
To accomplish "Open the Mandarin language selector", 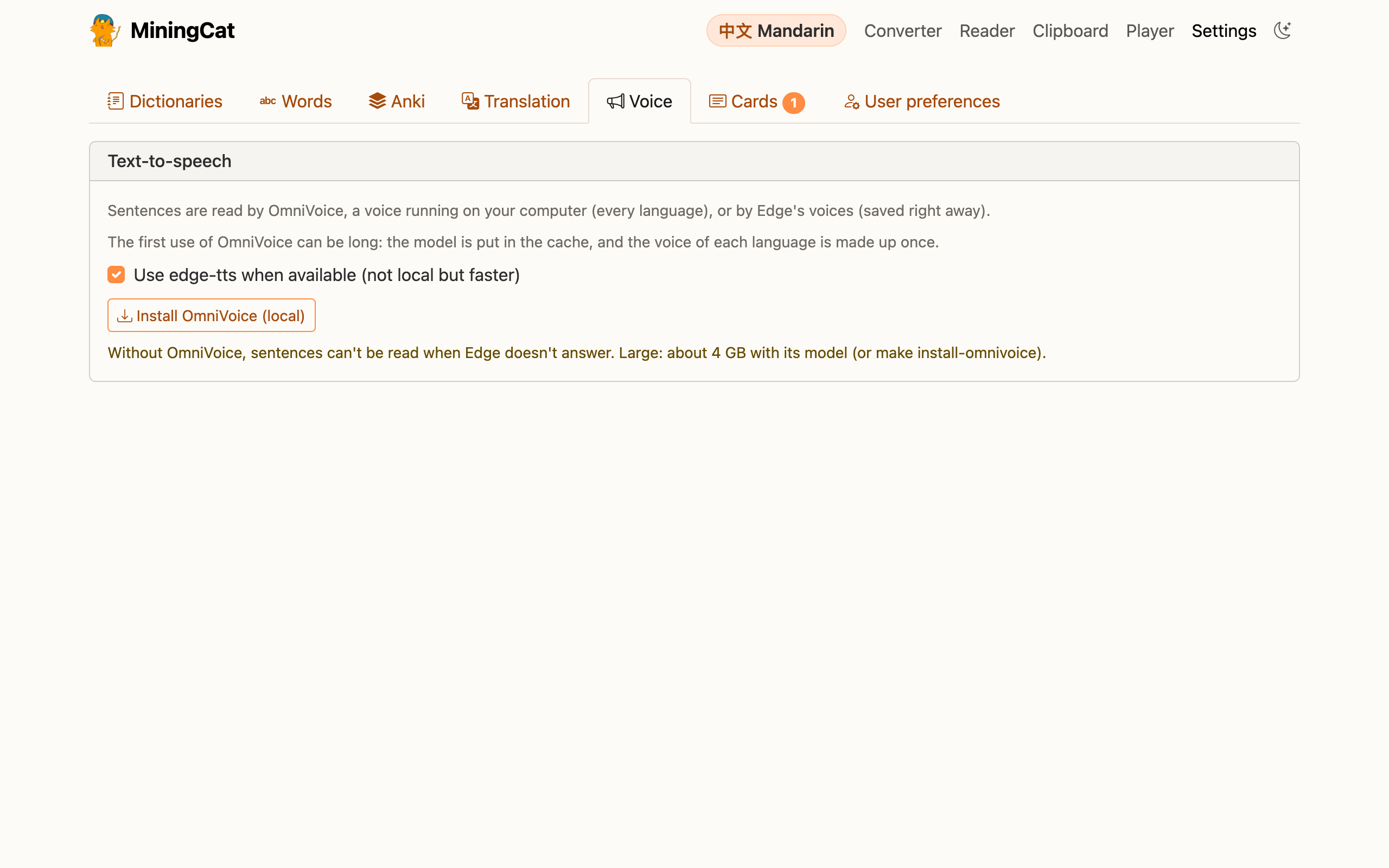I will 776,30.
